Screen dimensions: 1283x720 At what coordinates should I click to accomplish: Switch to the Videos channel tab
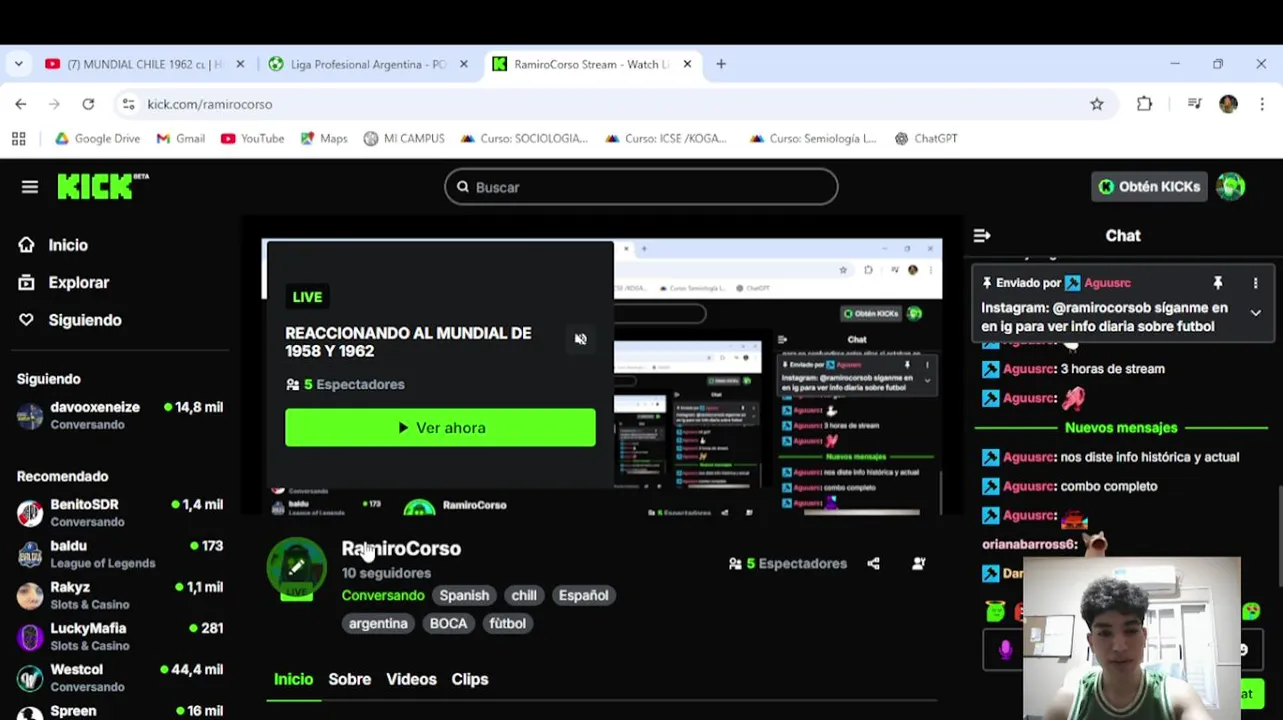coord(411,679)
